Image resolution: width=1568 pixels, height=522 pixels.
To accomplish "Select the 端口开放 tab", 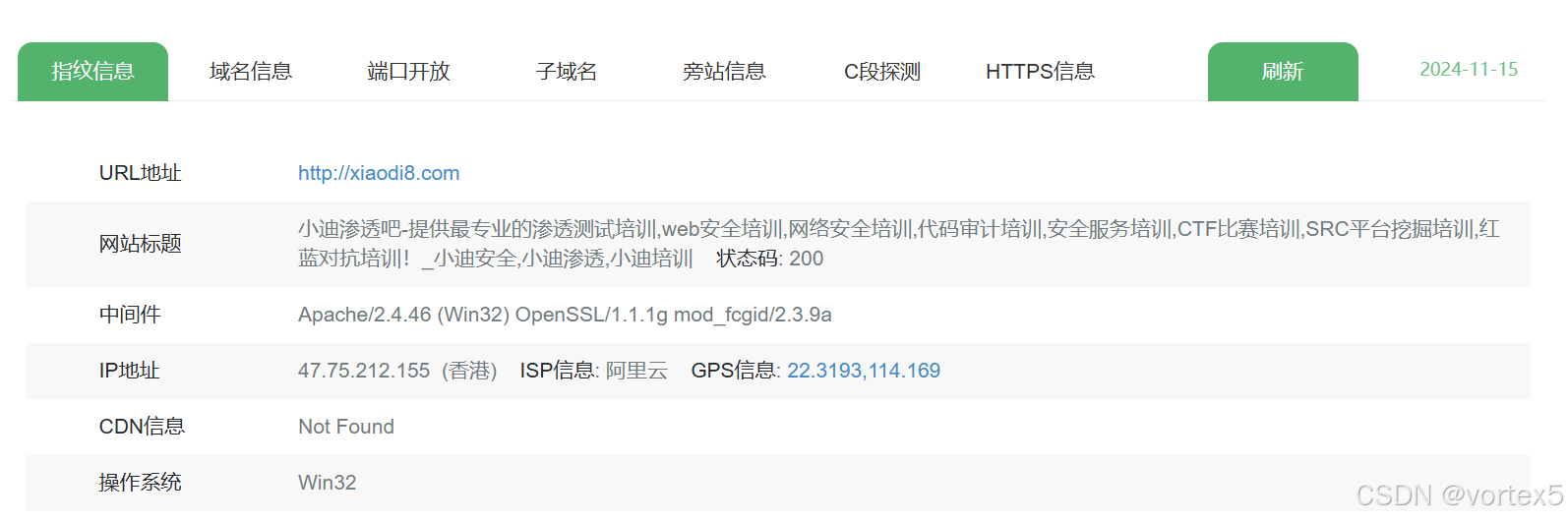I will [x=408, y=71].
